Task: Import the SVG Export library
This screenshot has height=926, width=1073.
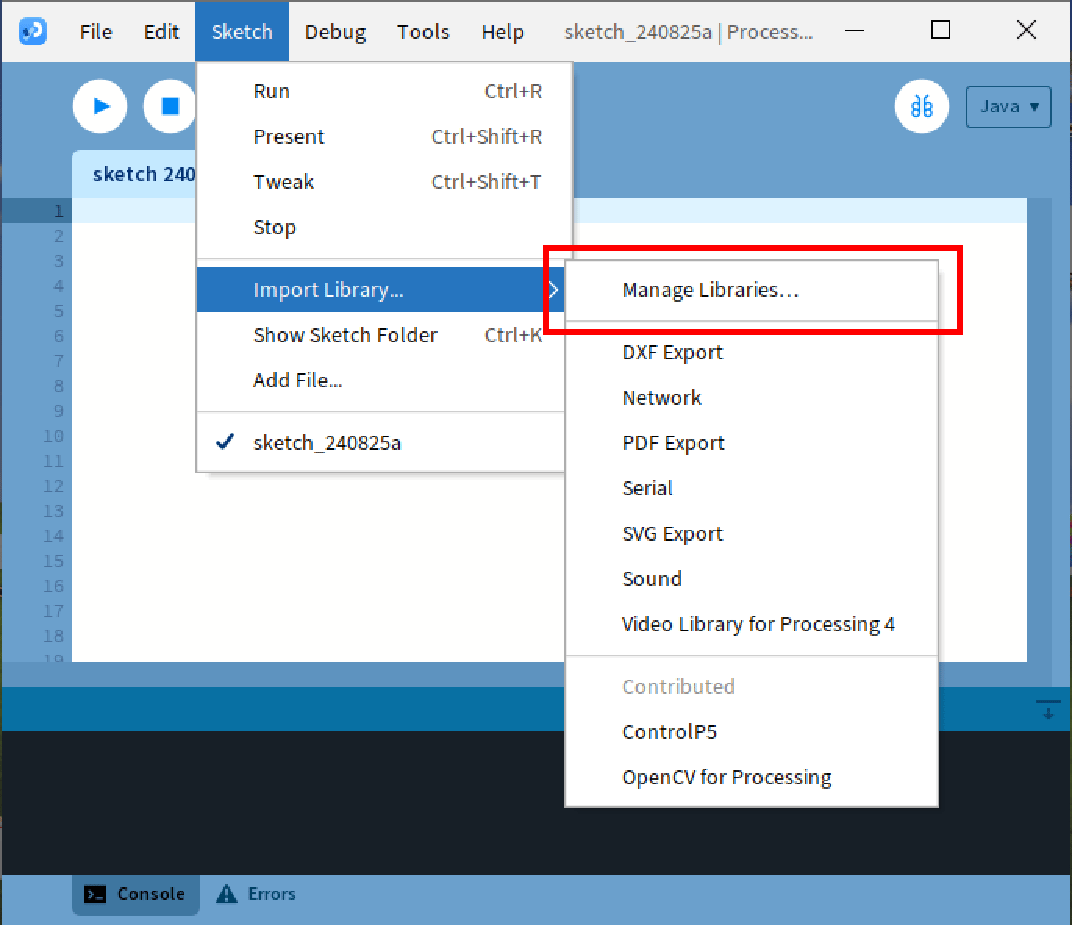Action: coord(751,533)
